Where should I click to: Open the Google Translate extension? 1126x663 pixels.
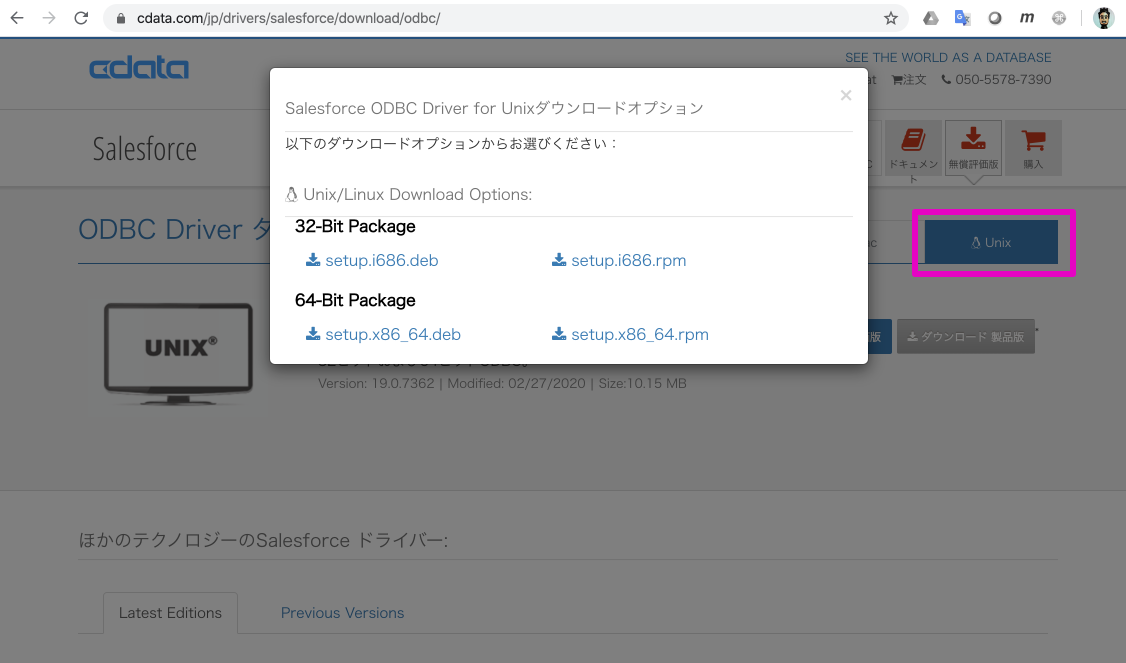pyautogui.click(x=962, y=18)
